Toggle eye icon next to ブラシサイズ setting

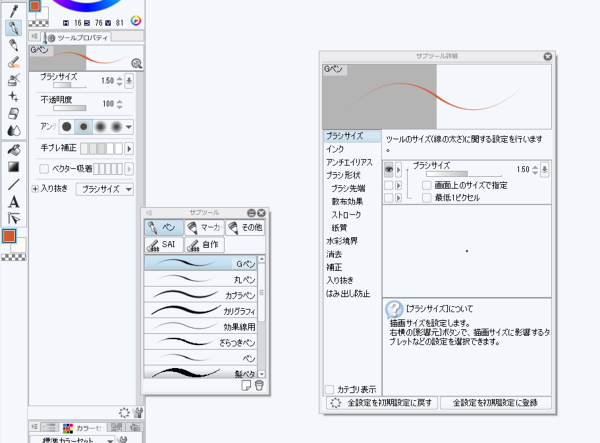pos(389,171)
